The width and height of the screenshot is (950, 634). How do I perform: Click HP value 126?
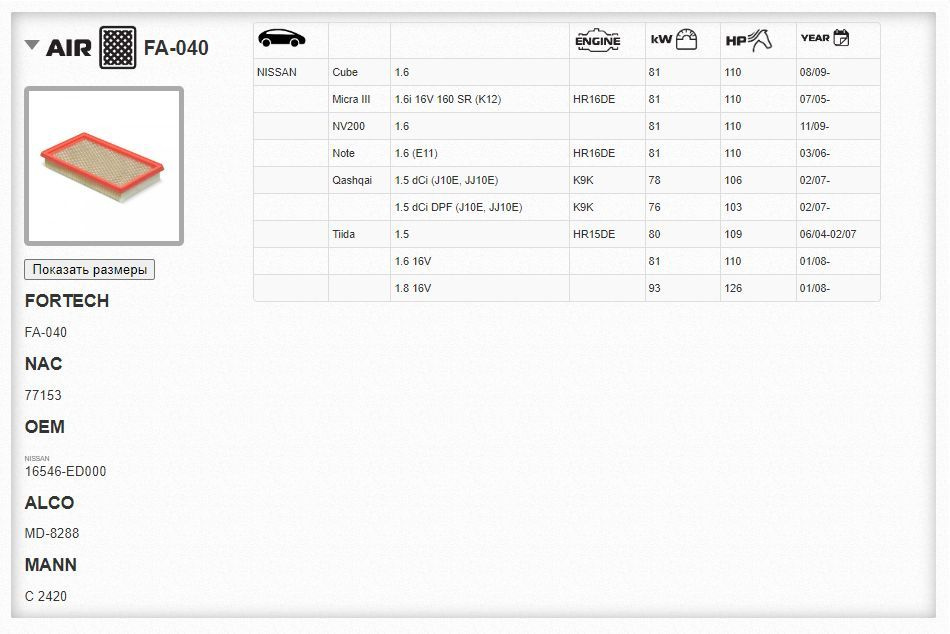[733, 288]
